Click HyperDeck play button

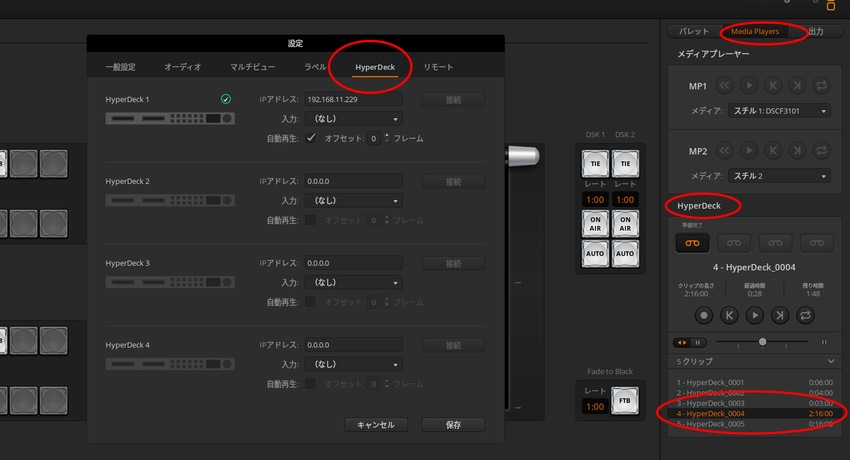[x=755, y=315]
